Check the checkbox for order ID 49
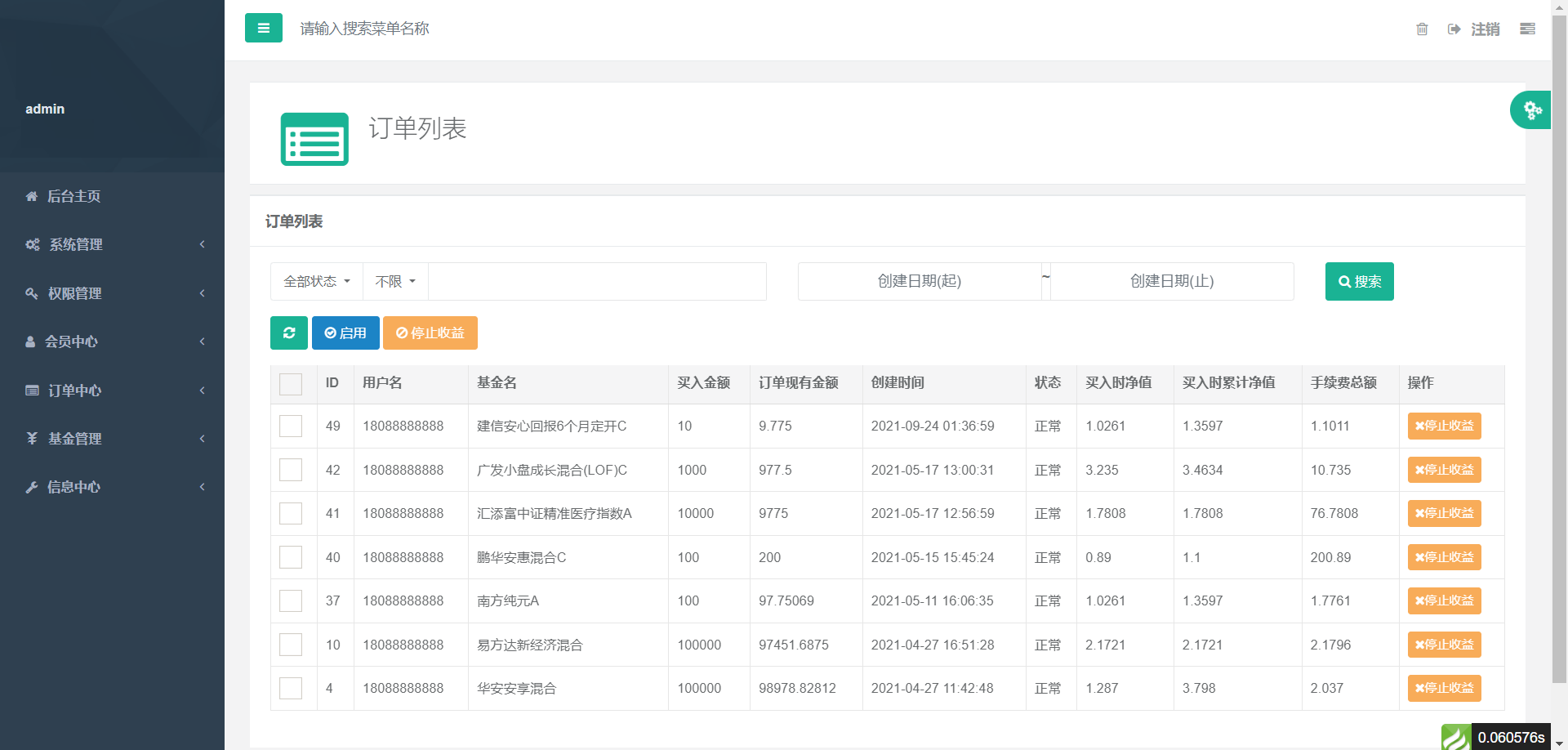 [291, 426]
